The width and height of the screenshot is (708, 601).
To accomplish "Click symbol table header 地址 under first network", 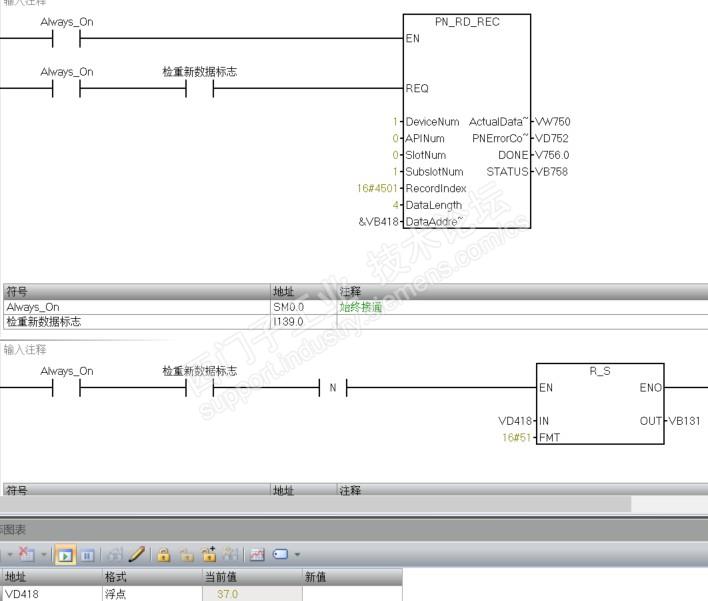I will click(303, 292).
